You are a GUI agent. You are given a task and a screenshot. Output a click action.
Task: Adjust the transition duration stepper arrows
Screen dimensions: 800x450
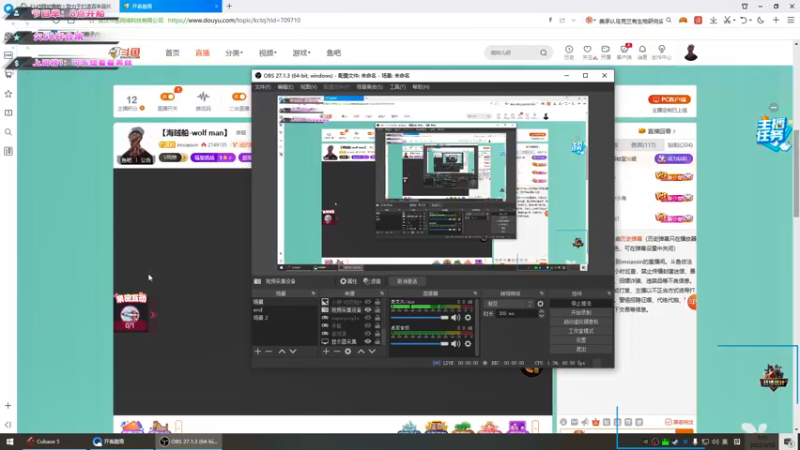(x=541, y=314)
